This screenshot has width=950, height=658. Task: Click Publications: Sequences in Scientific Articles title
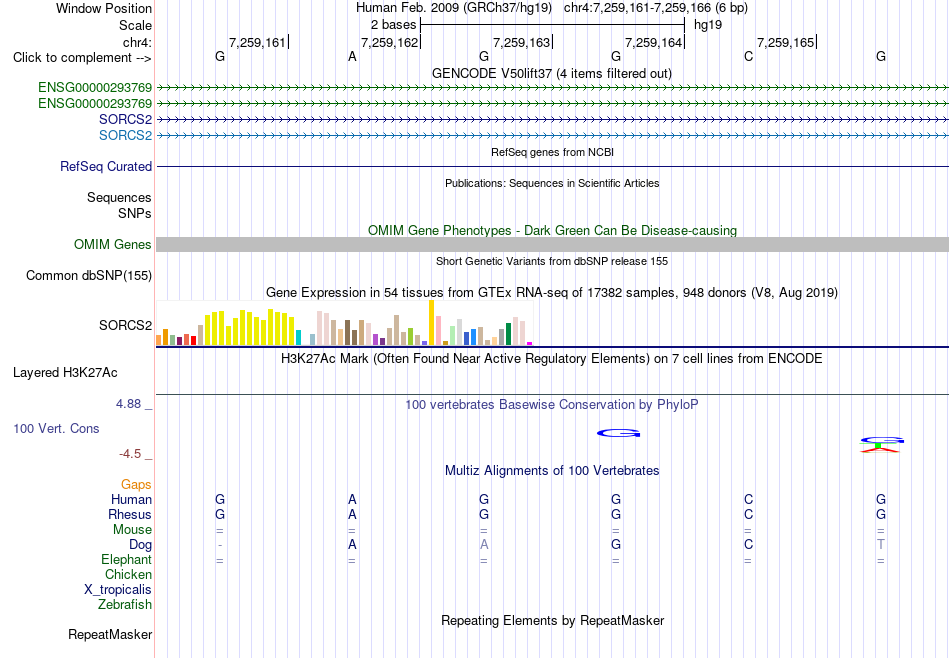pos(552,184)
